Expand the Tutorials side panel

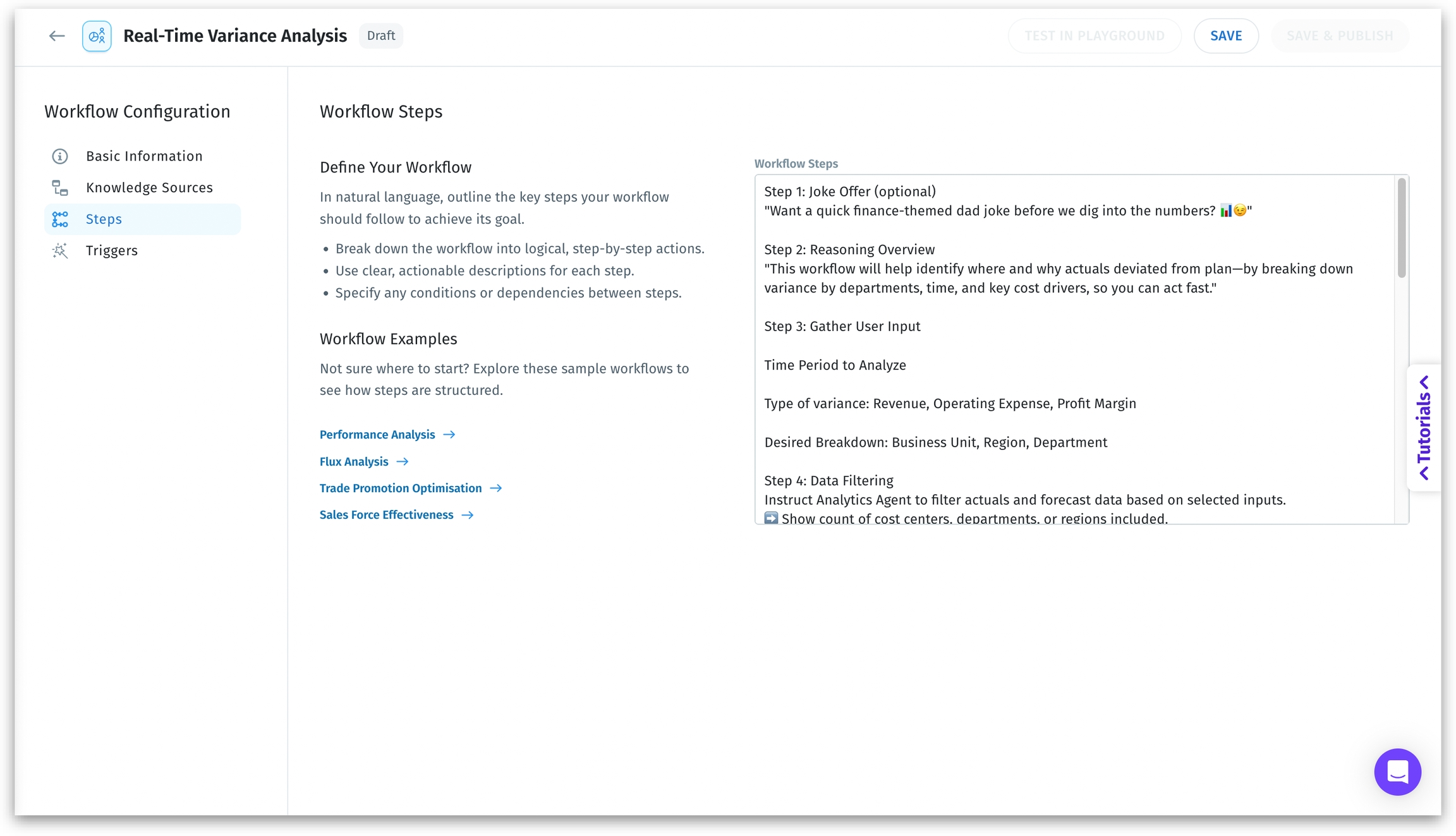1424,428
